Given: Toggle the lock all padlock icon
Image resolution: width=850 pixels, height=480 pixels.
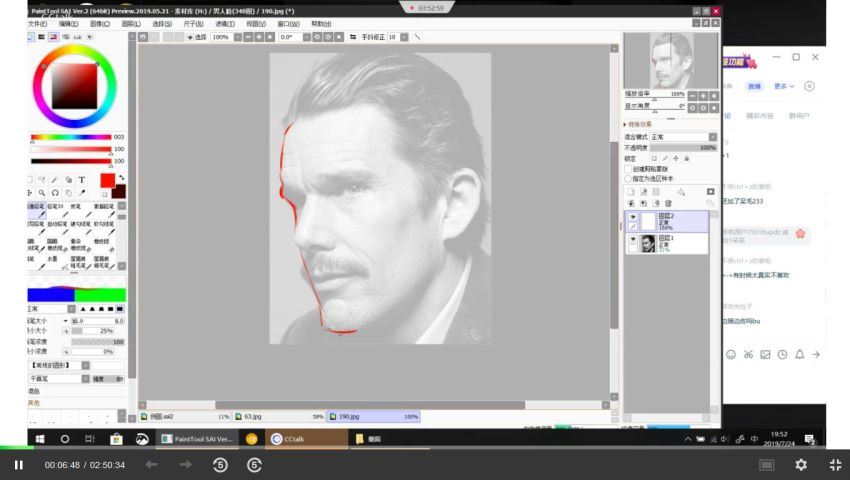Looking at the screenshot, I should point(687,158).
